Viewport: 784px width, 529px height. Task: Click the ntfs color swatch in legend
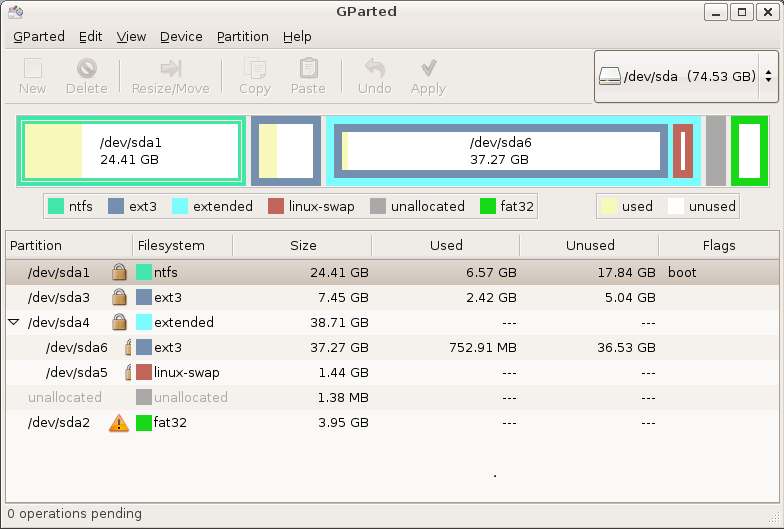[56, 206]
